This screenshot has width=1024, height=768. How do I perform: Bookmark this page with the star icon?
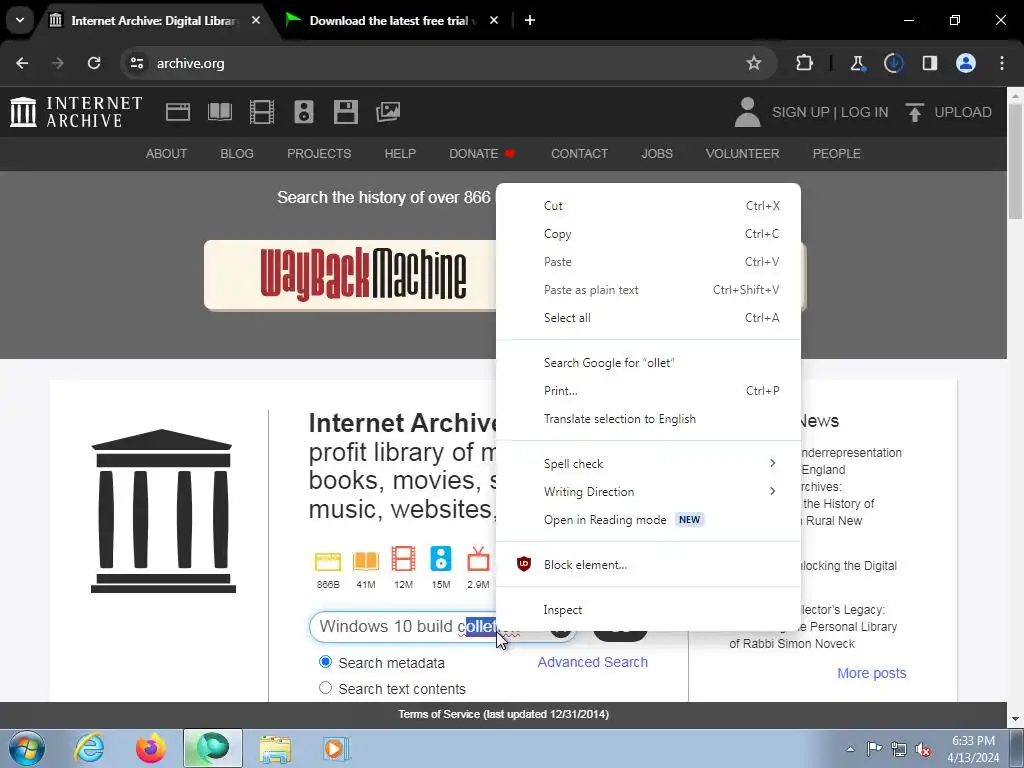coord(754,63)
